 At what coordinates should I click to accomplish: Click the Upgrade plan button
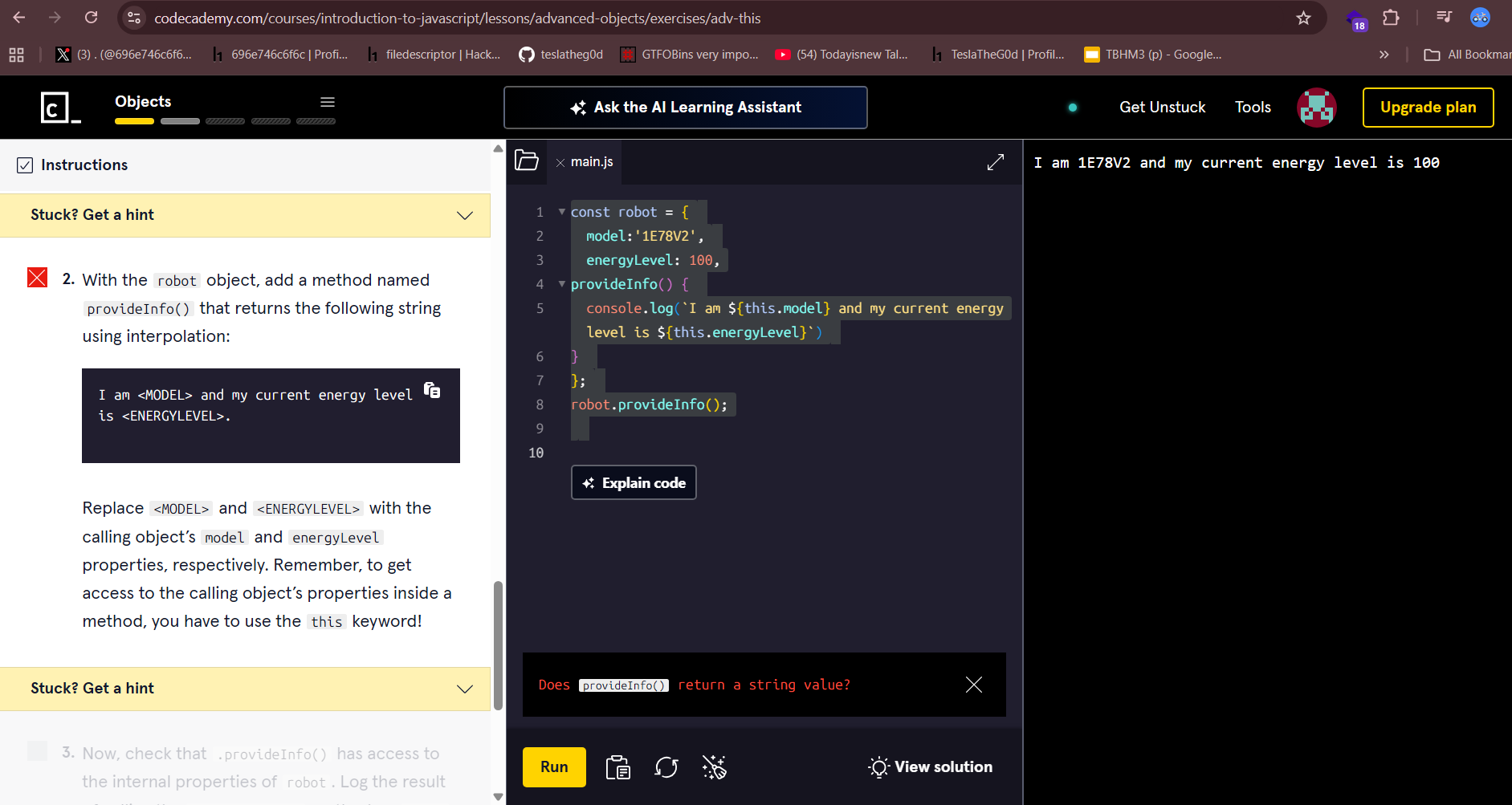click(1428, 108)
